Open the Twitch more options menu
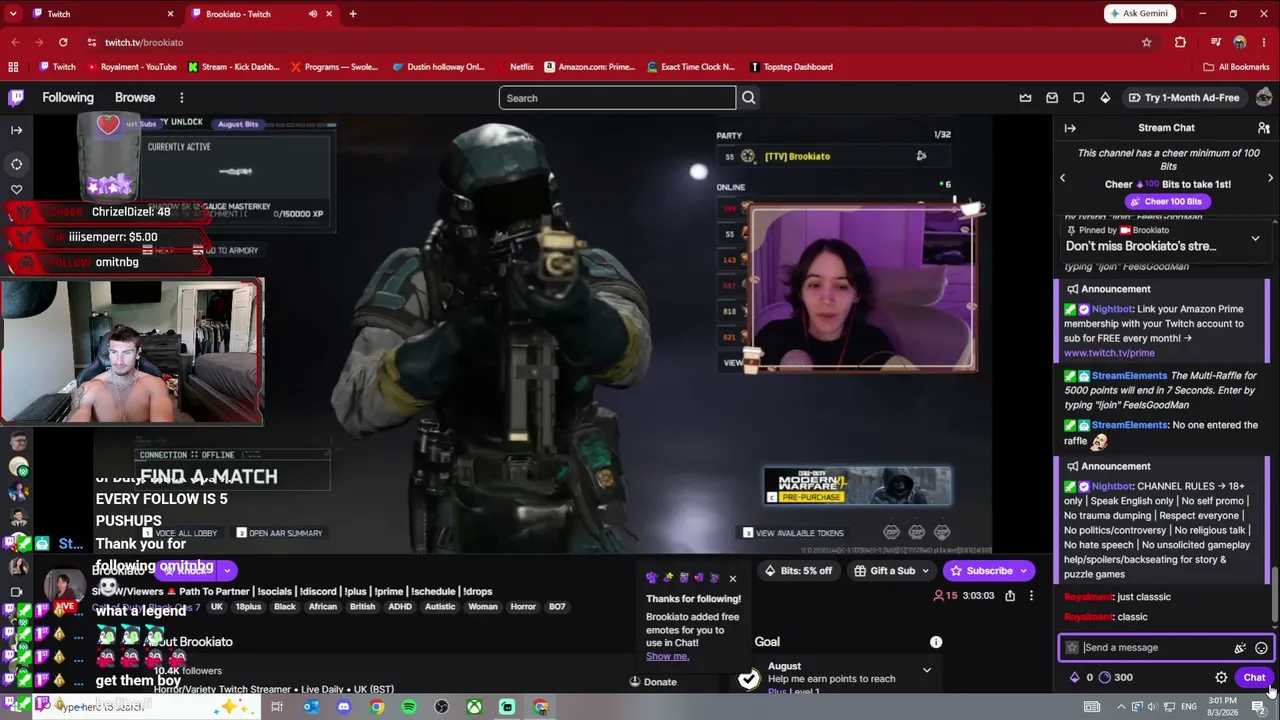Screen dimensions: 1280x720 click(x=181, y=98)
